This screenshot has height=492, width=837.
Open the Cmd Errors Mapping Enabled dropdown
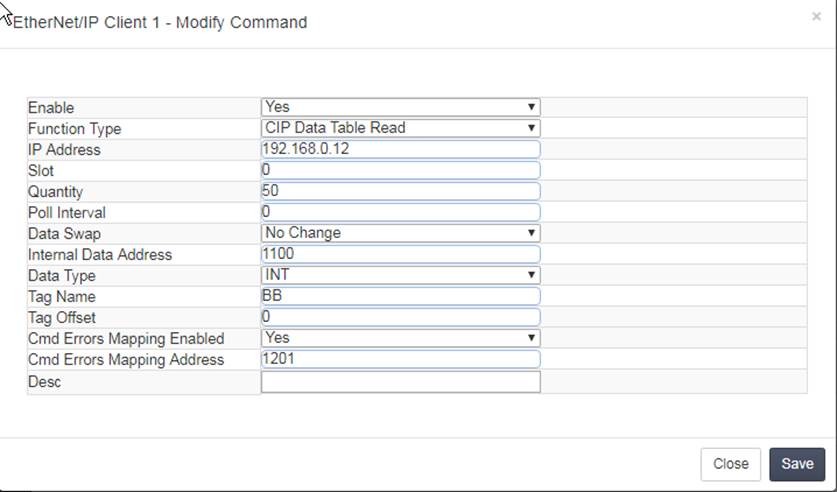tap(400, 338)
